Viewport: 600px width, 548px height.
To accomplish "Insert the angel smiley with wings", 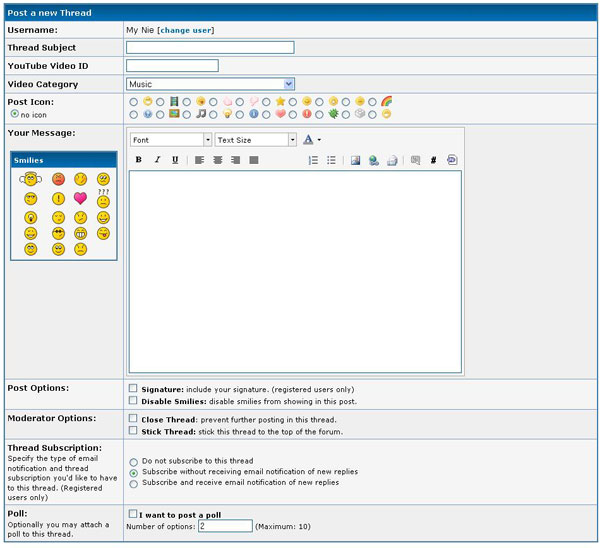I will 31,179.
